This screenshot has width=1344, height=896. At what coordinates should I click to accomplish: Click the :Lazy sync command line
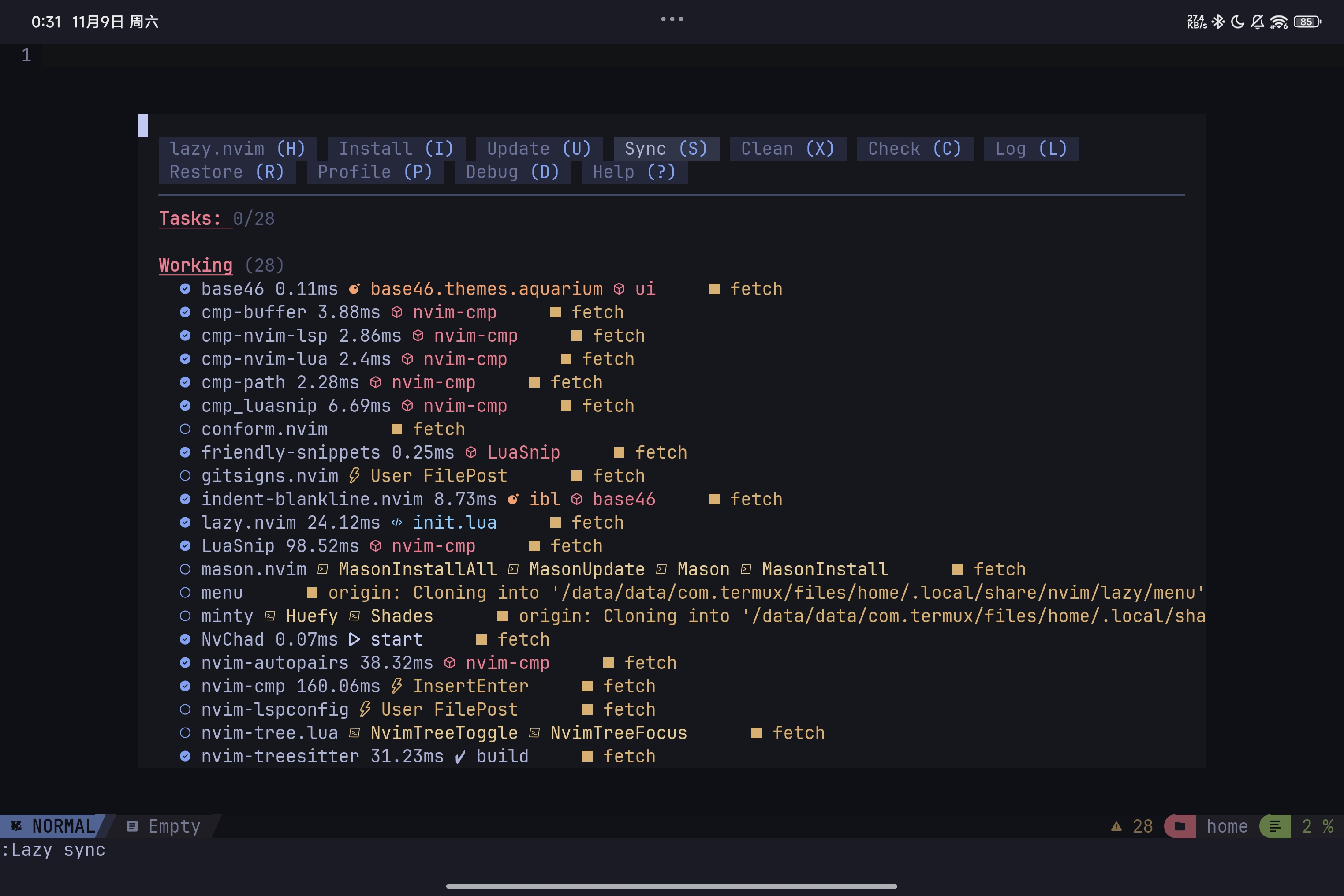54,850
